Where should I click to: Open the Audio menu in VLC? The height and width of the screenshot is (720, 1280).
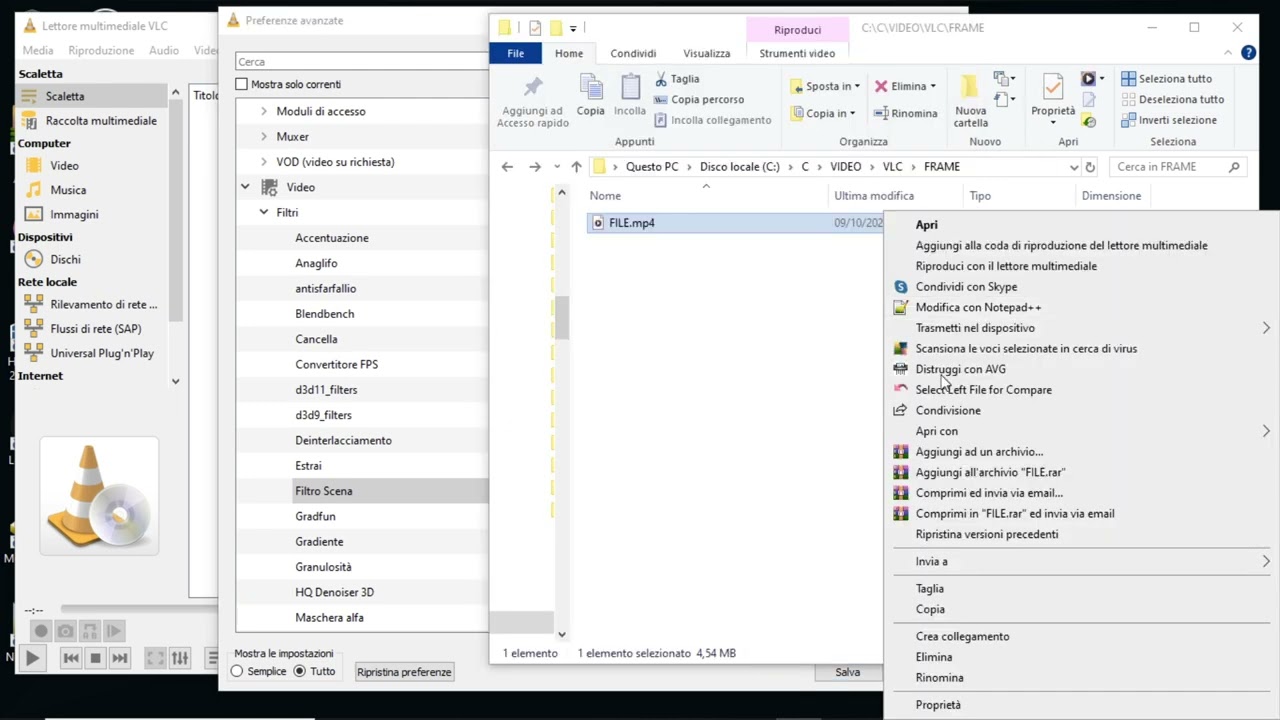(164, 50)
